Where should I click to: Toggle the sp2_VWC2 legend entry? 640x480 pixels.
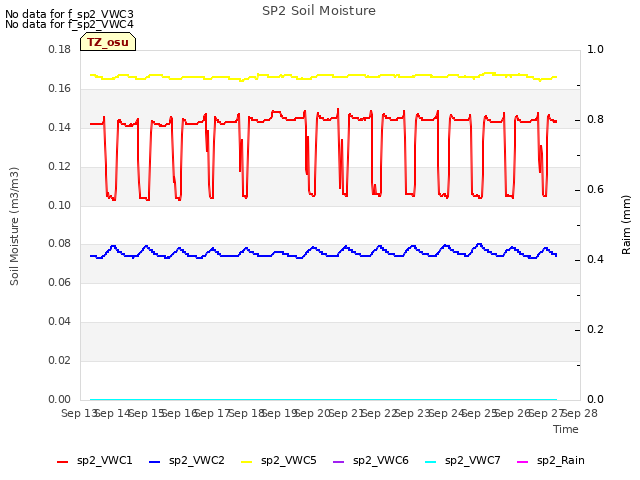[x=187, y=461]
